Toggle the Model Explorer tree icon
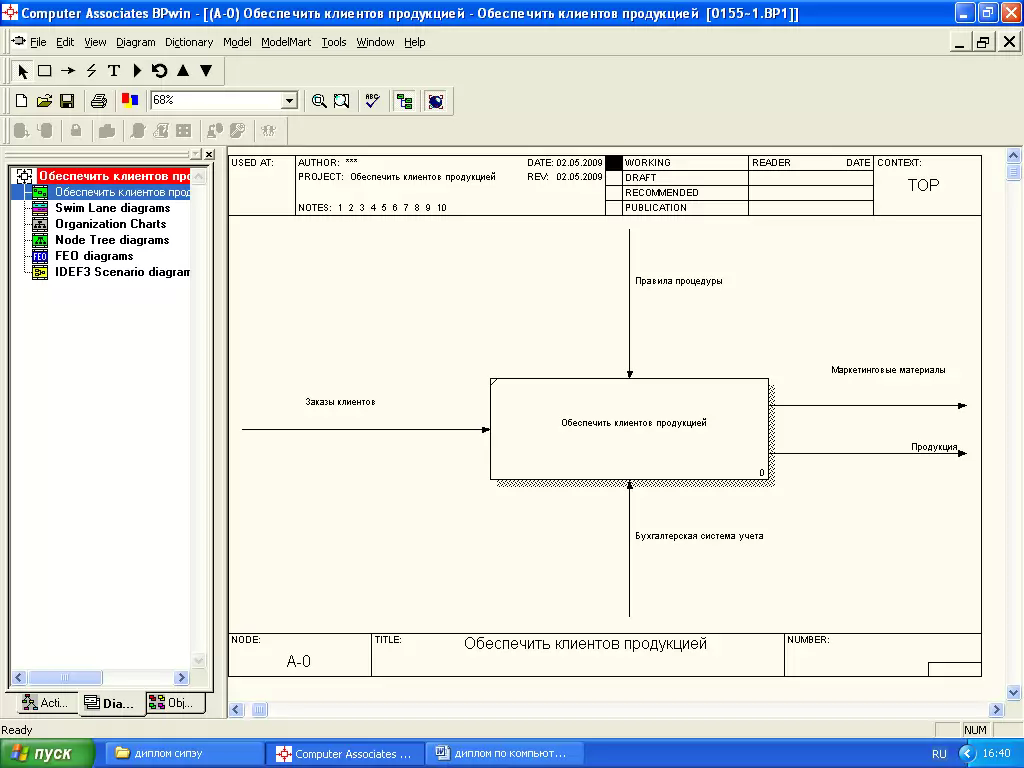The image size is (1024, 768). point(404,101)
